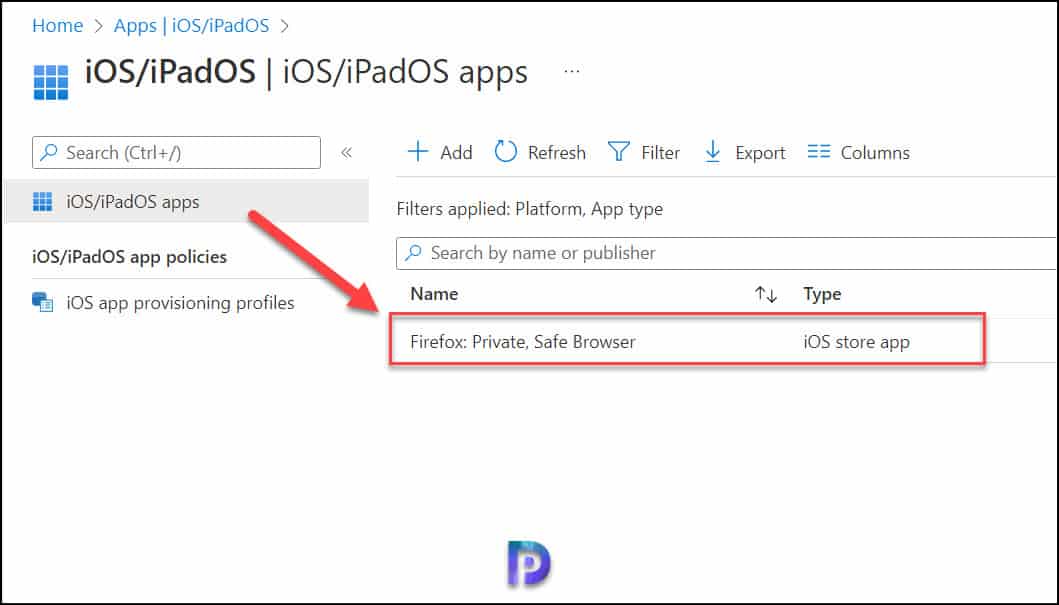Collapse the sidebar with double chevron
Screen dimensions: 1059x605
coord(346,153)
